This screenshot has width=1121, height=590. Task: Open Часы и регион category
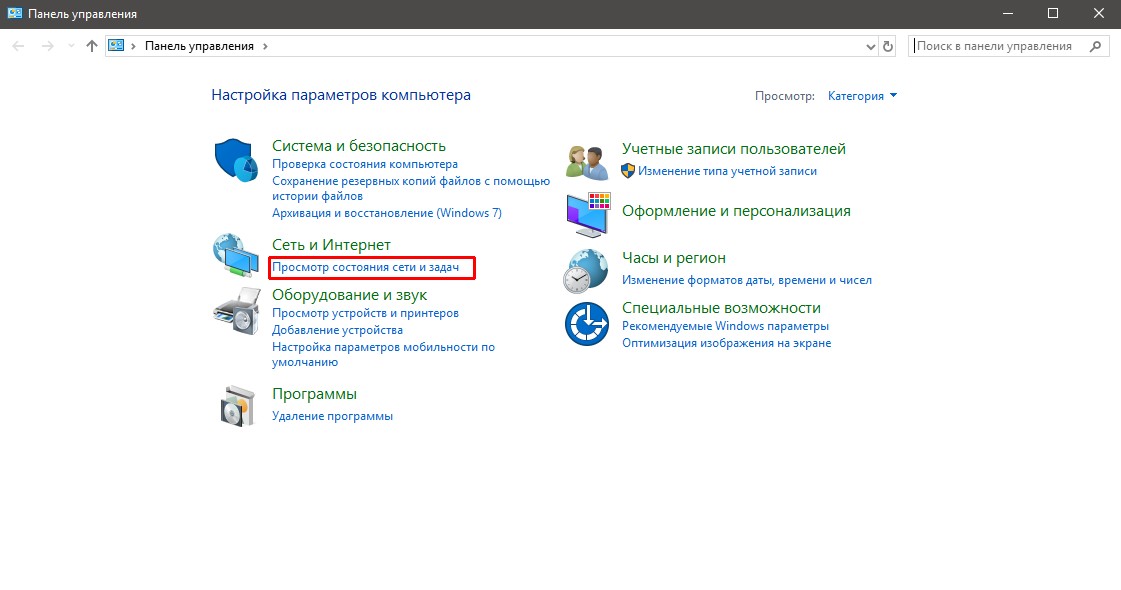coord(673,258)
